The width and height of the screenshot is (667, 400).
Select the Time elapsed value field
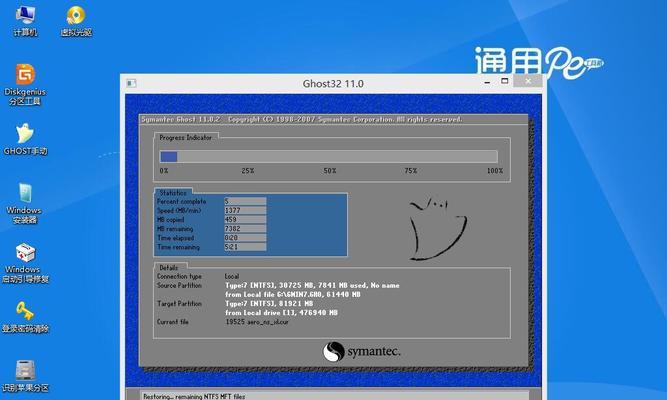coord(245,238)
